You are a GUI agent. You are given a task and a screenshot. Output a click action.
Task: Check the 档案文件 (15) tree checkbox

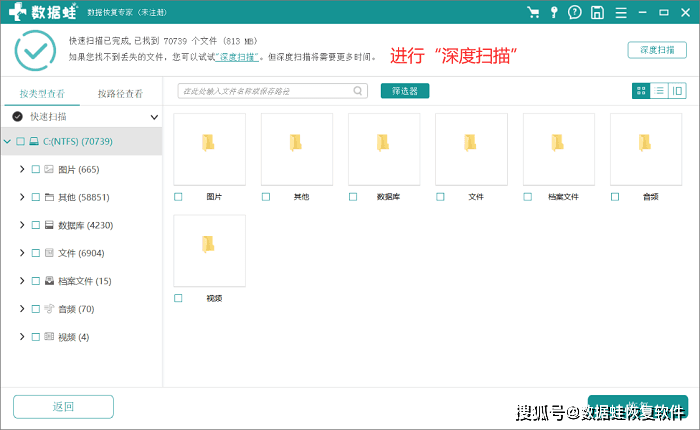point(36,281)
